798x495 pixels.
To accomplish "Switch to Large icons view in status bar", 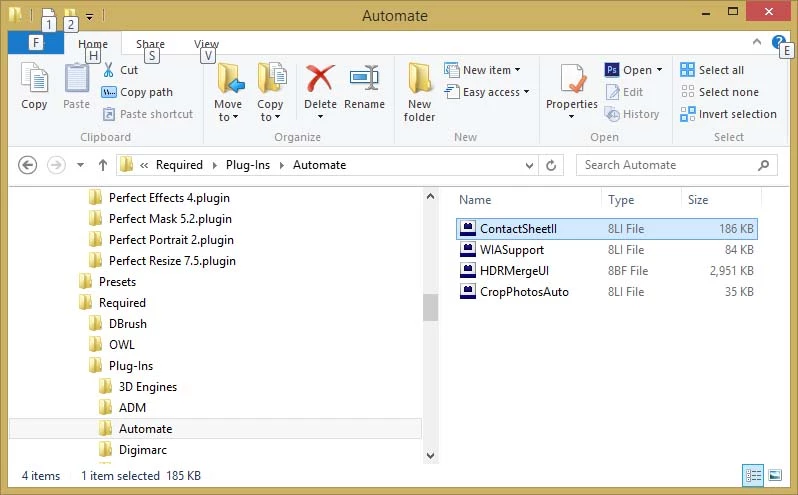I will click(x=775, y=475).
